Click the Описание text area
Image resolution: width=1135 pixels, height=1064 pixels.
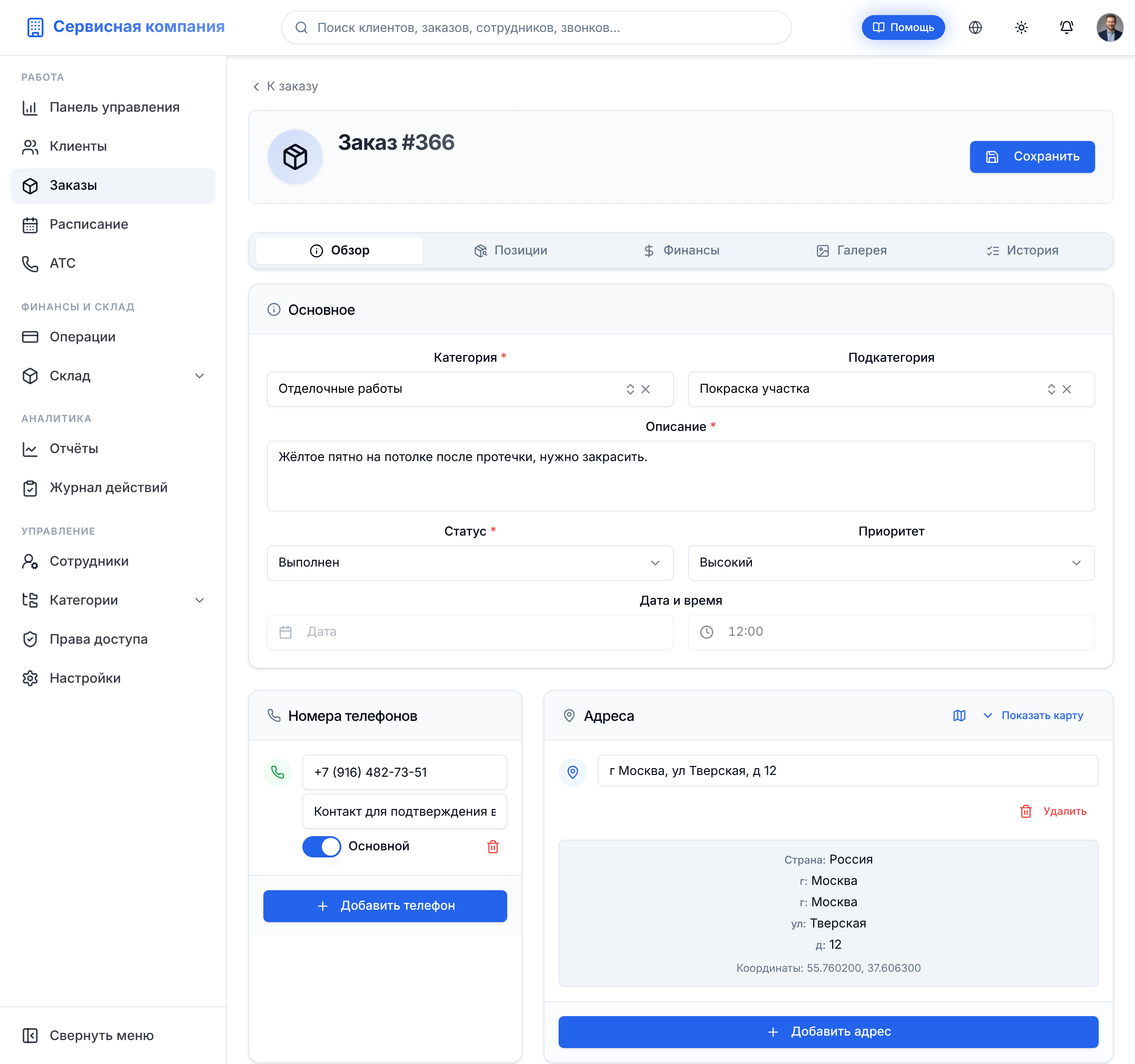681,476
